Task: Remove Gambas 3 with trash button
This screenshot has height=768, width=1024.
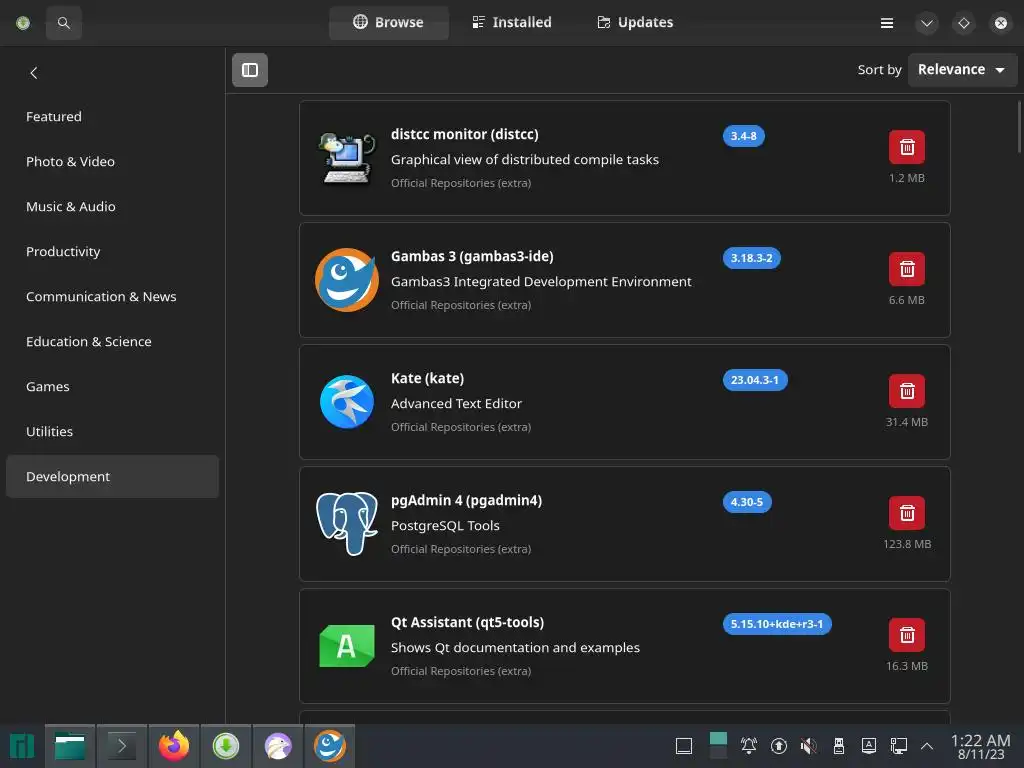Action: click(x=906, y=269)
